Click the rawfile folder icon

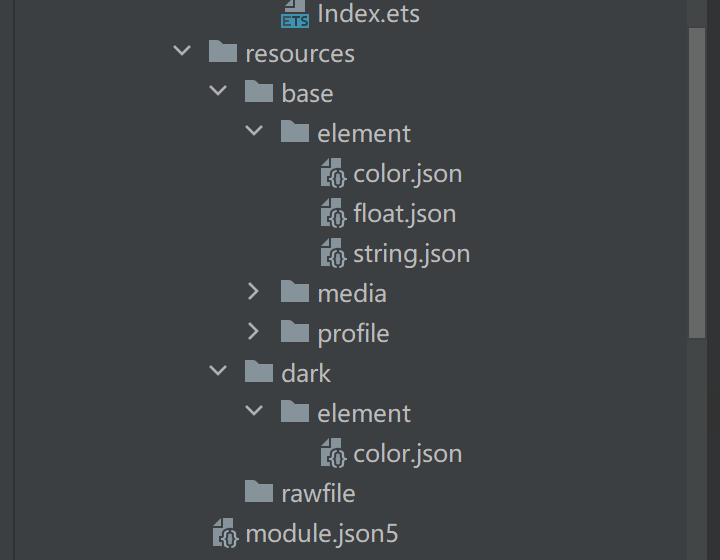pos(259,493)
